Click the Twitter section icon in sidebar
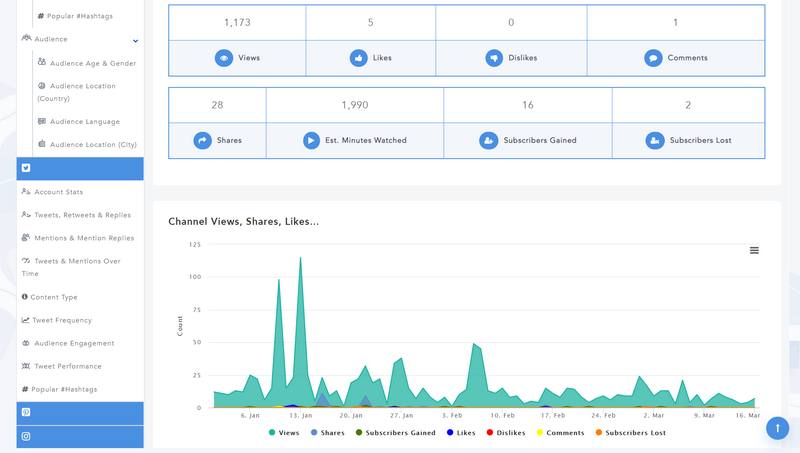Viewport: 800px width, 453px height. (x=26, y=168)
